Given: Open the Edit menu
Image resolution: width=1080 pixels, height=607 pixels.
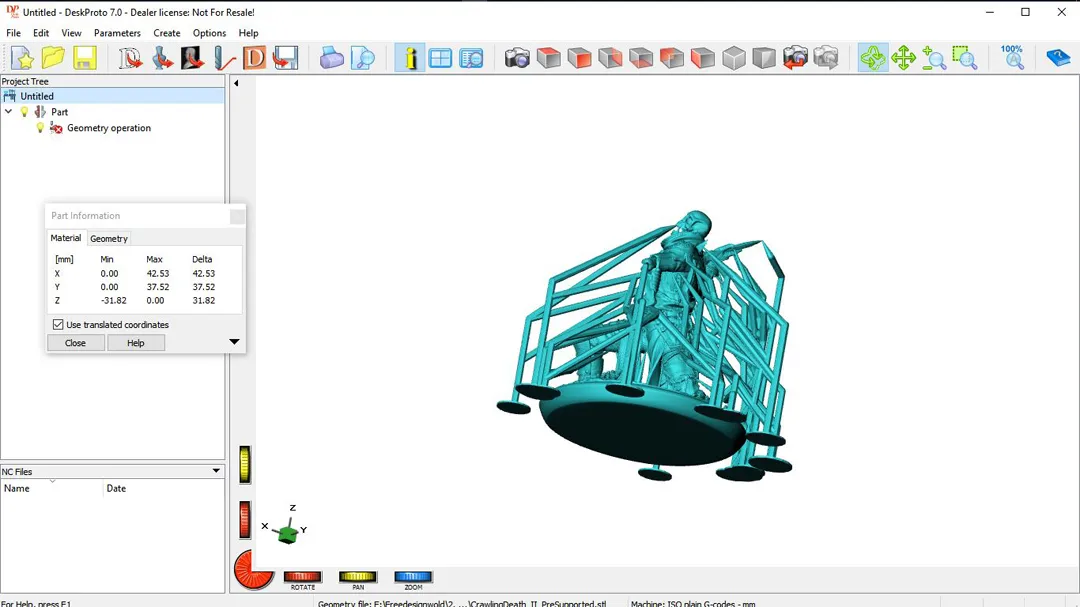Looking at the screenshot, I should [41, 33].
